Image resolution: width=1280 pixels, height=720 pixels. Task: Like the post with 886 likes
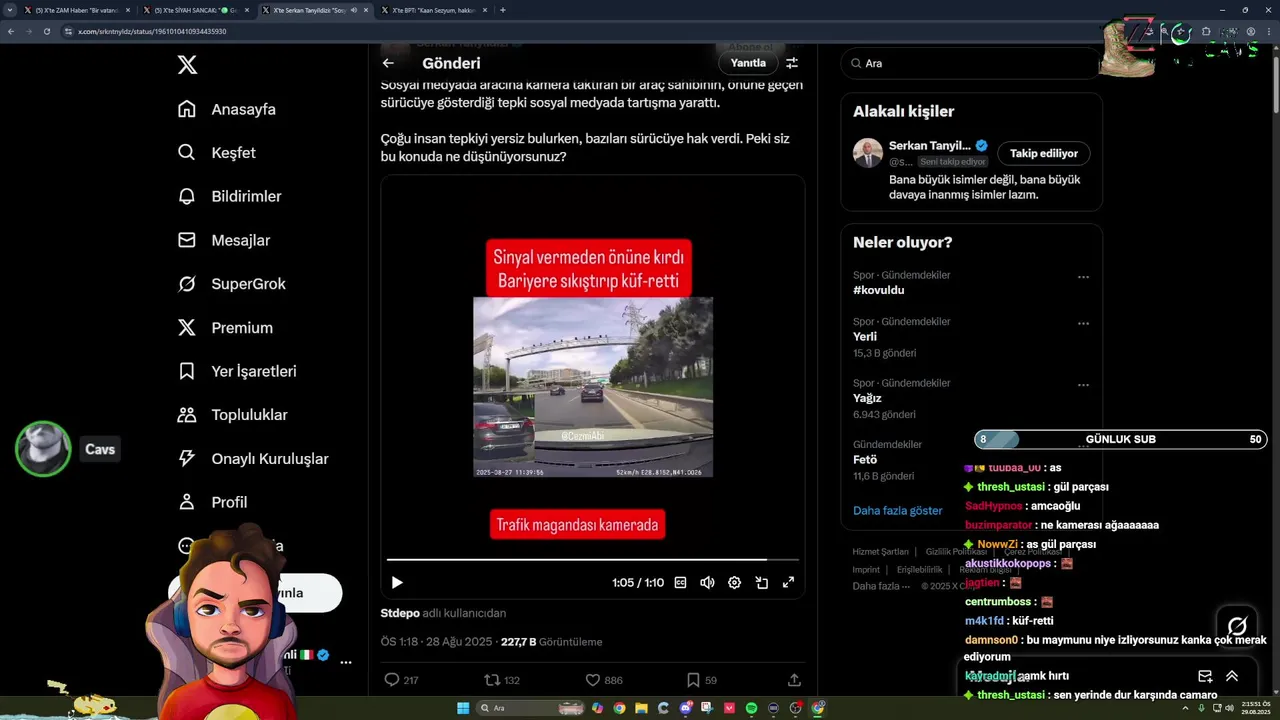coord(592,680)
